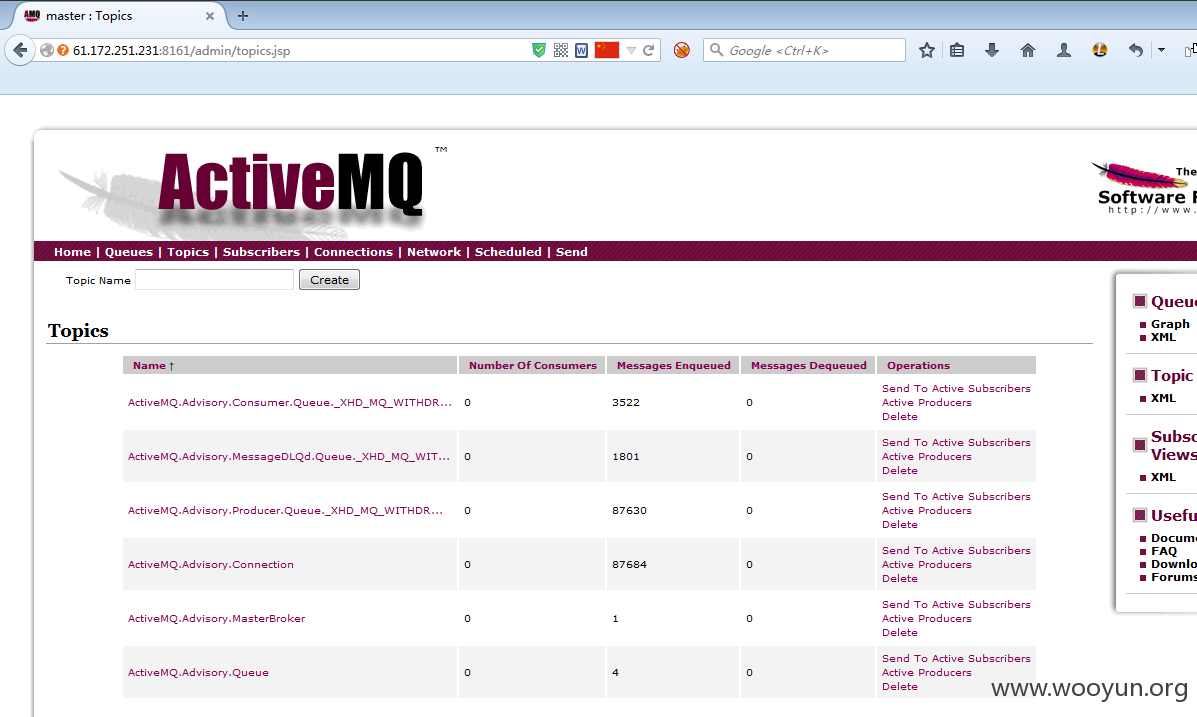Open a new browser tab
Image resolution: width=1197 pixels, height=717 pixels.
click(x=243, y=16)
